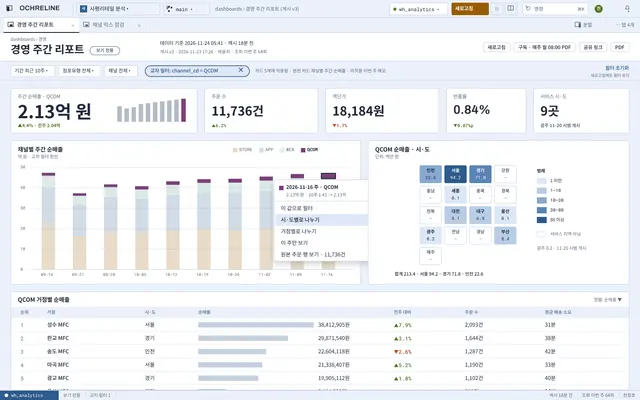Click the 필터 초기화 link
This screenshot has width=640, height=400.
click(x=617, y=68)
